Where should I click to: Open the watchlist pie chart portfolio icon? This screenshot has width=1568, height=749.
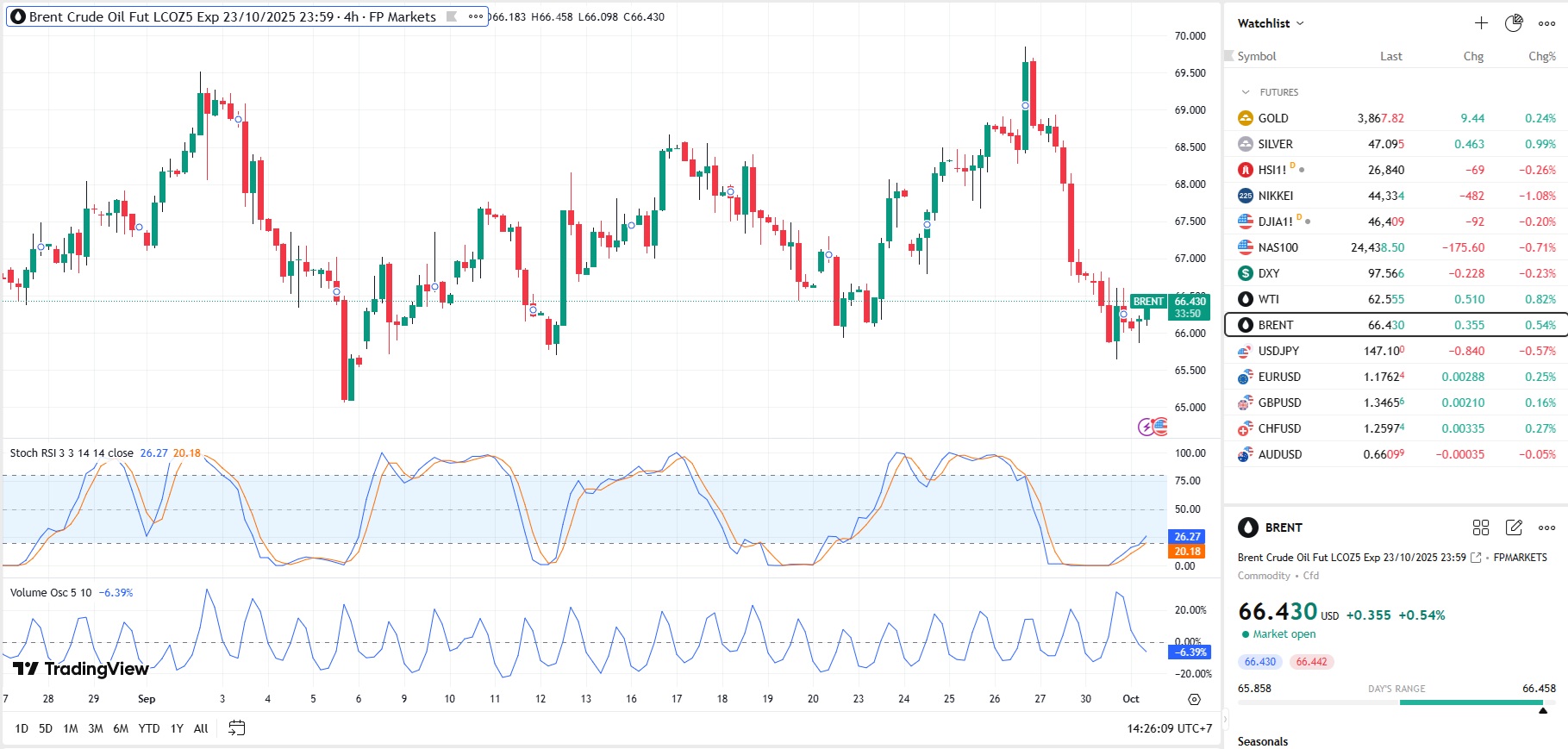[x=1514, y=23]
